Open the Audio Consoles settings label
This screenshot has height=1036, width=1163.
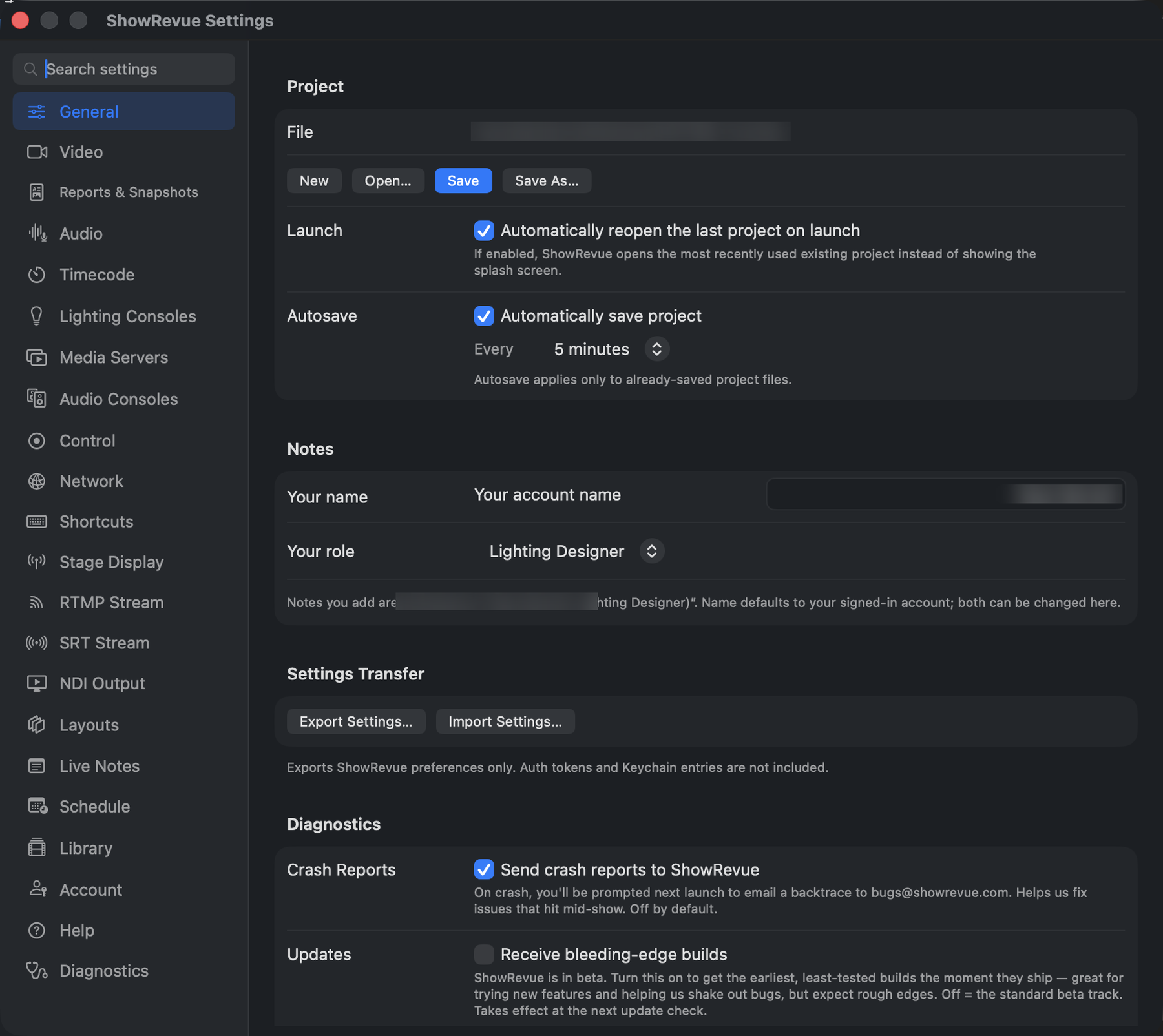coord(119,399)
